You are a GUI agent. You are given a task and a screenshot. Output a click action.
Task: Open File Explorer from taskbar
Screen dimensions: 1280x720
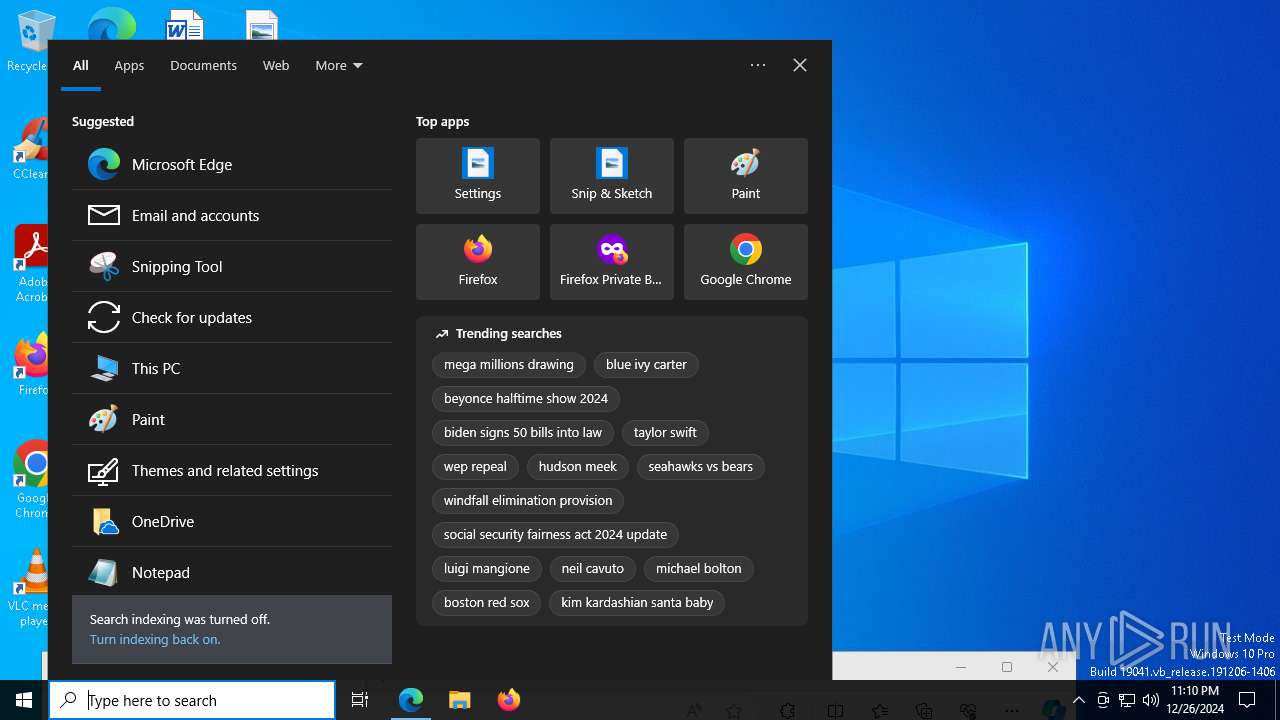click(460, 700)
